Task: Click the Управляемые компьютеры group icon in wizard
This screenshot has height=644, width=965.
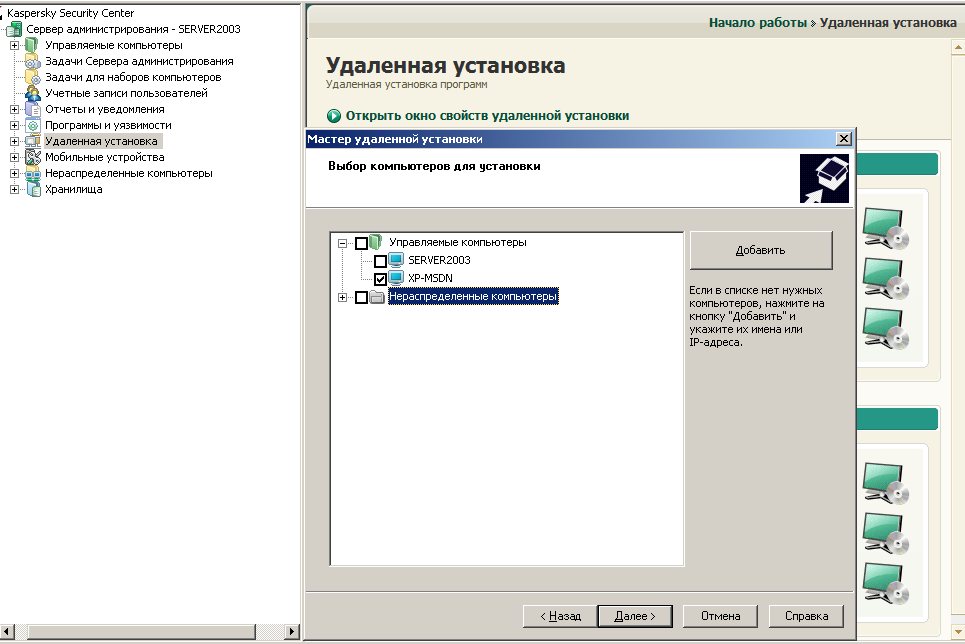Action: [x=376, y=242]
